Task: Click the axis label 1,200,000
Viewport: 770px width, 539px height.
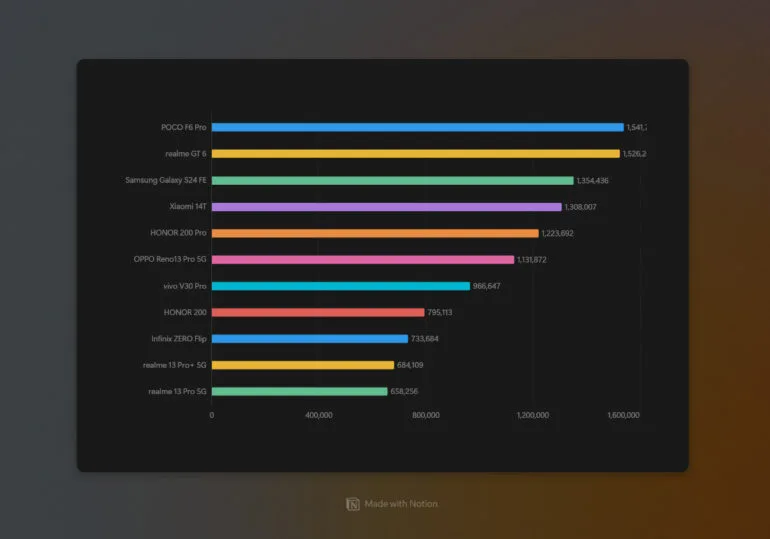Action: (x=533, y=415)
